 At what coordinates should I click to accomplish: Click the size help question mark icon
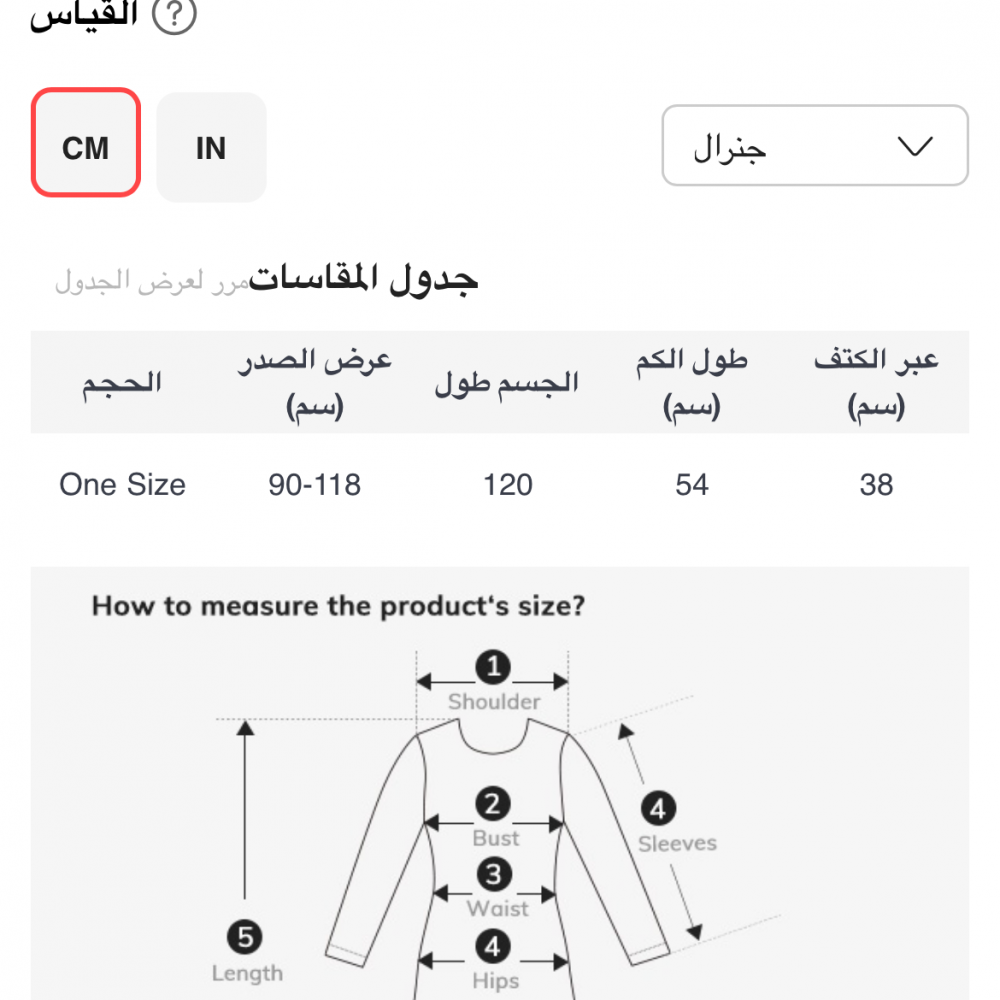(177, 15)
